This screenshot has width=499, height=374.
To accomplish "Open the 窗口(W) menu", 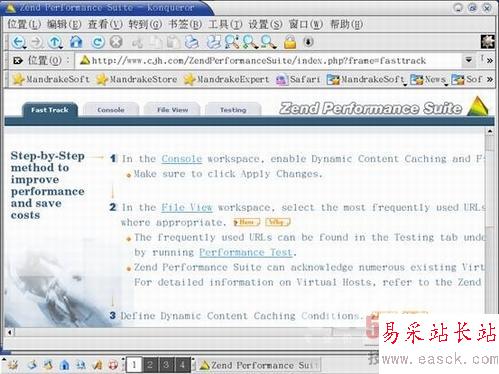I will (306, 24).
